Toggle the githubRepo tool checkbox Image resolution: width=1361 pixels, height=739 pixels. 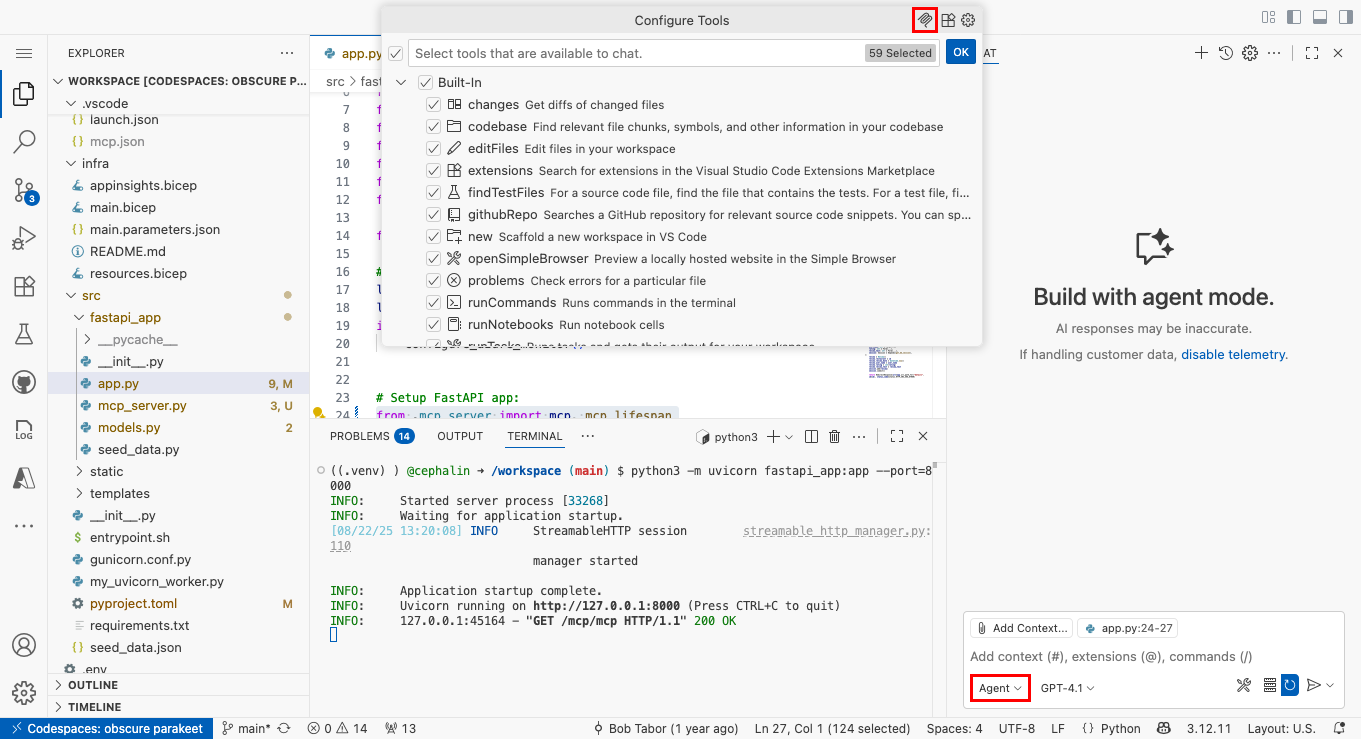pyautogui.click(x=433, y=214)
